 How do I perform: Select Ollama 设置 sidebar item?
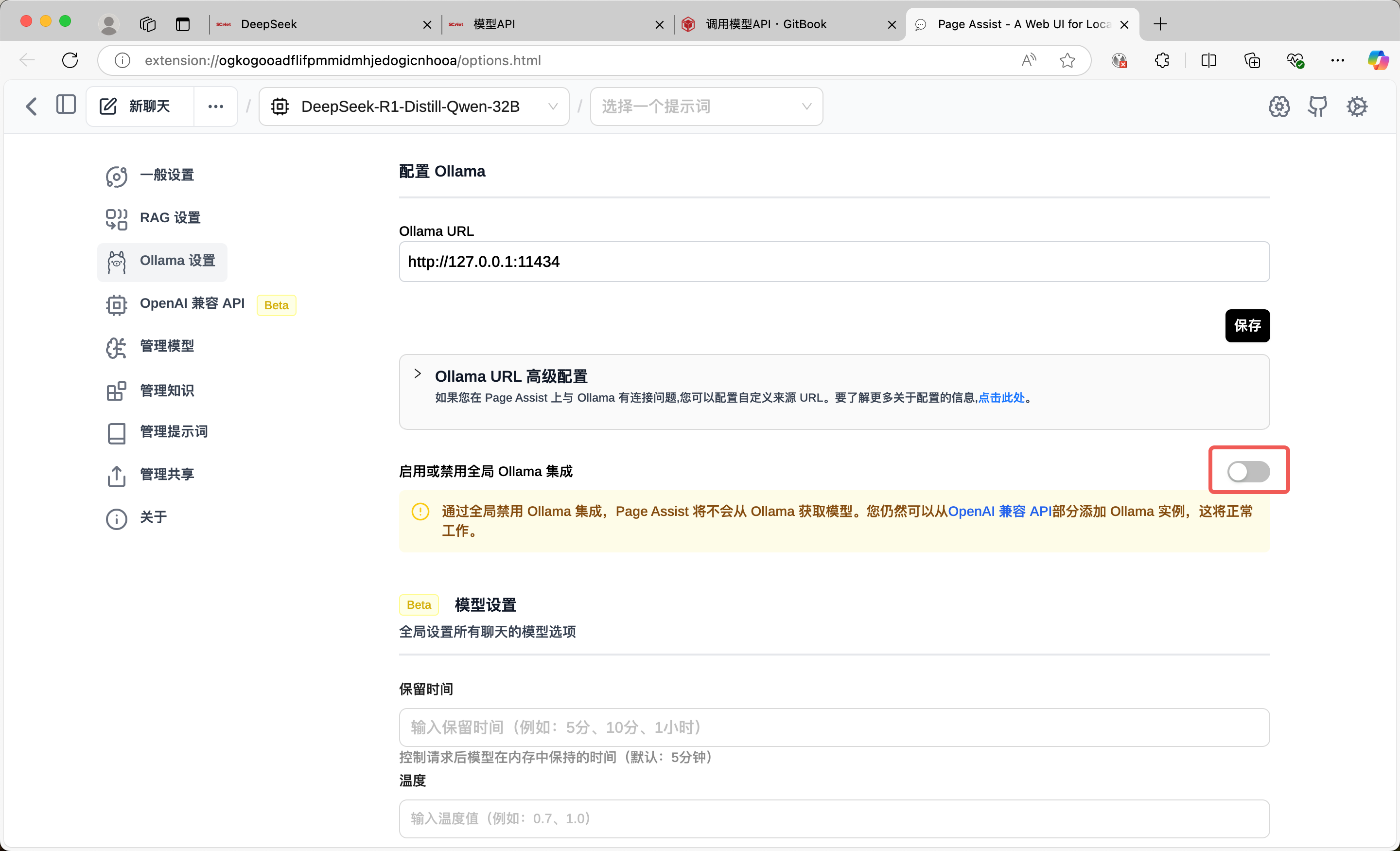162,262
